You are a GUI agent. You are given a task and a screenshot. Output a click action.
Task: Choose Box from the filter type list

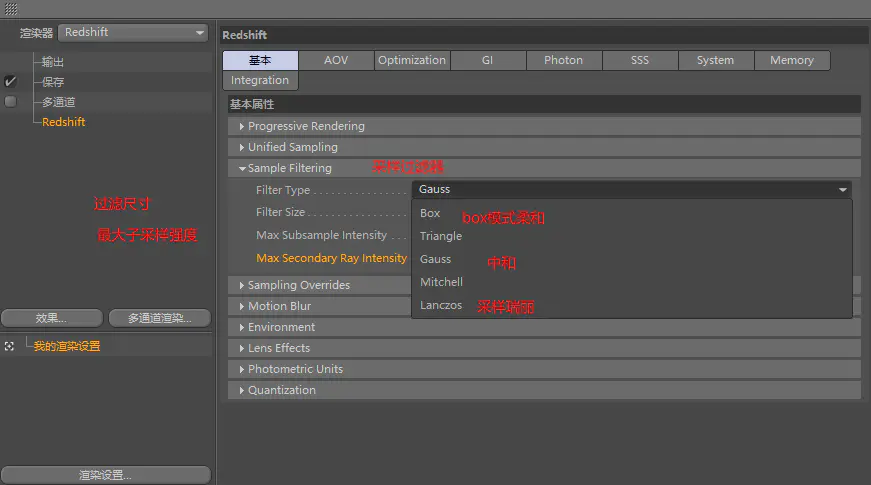click(x=632, y=213)
